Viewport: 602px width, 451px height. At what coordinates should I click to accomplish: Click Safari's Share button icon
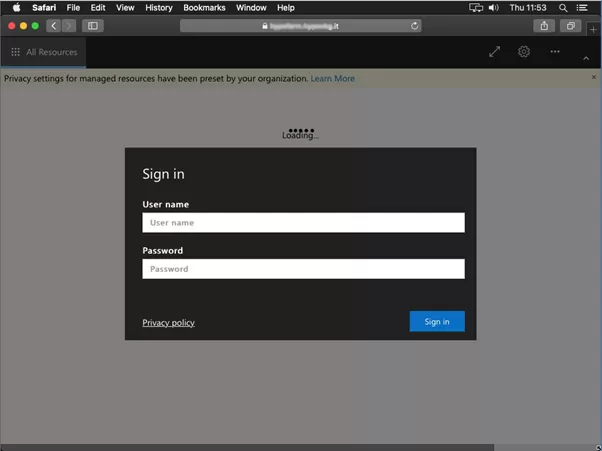pos(544,26)
